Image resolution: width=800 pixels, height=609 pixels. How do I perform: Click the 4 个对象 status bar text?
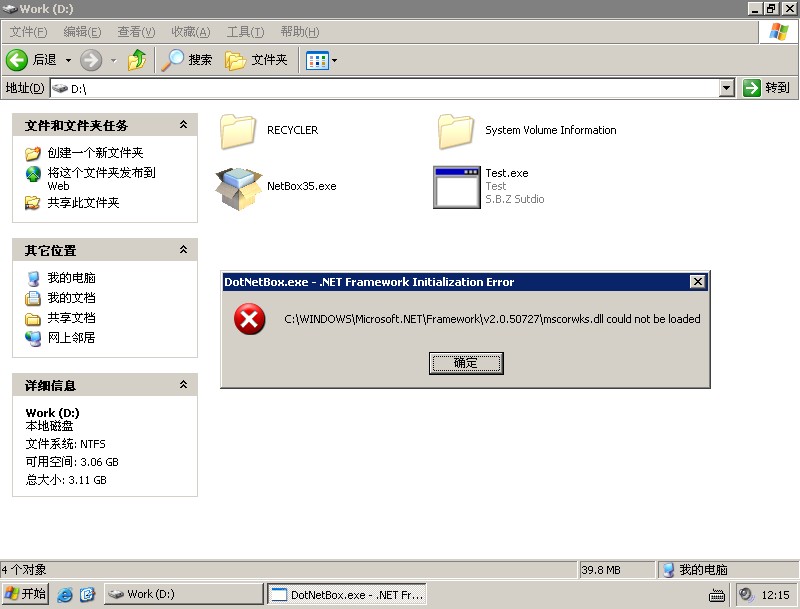click(23, 569)
